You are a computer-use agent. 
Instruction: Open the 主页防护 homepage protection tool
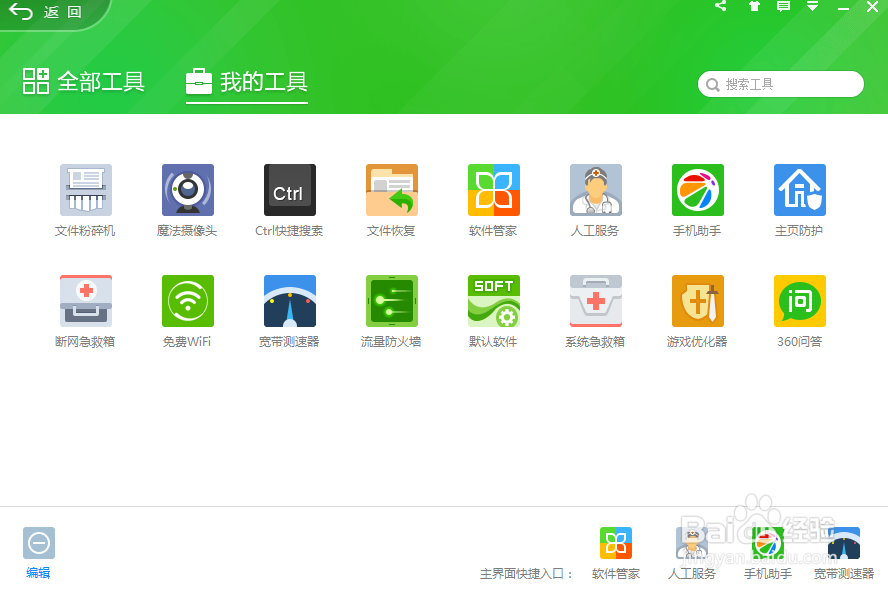[799, 190]
